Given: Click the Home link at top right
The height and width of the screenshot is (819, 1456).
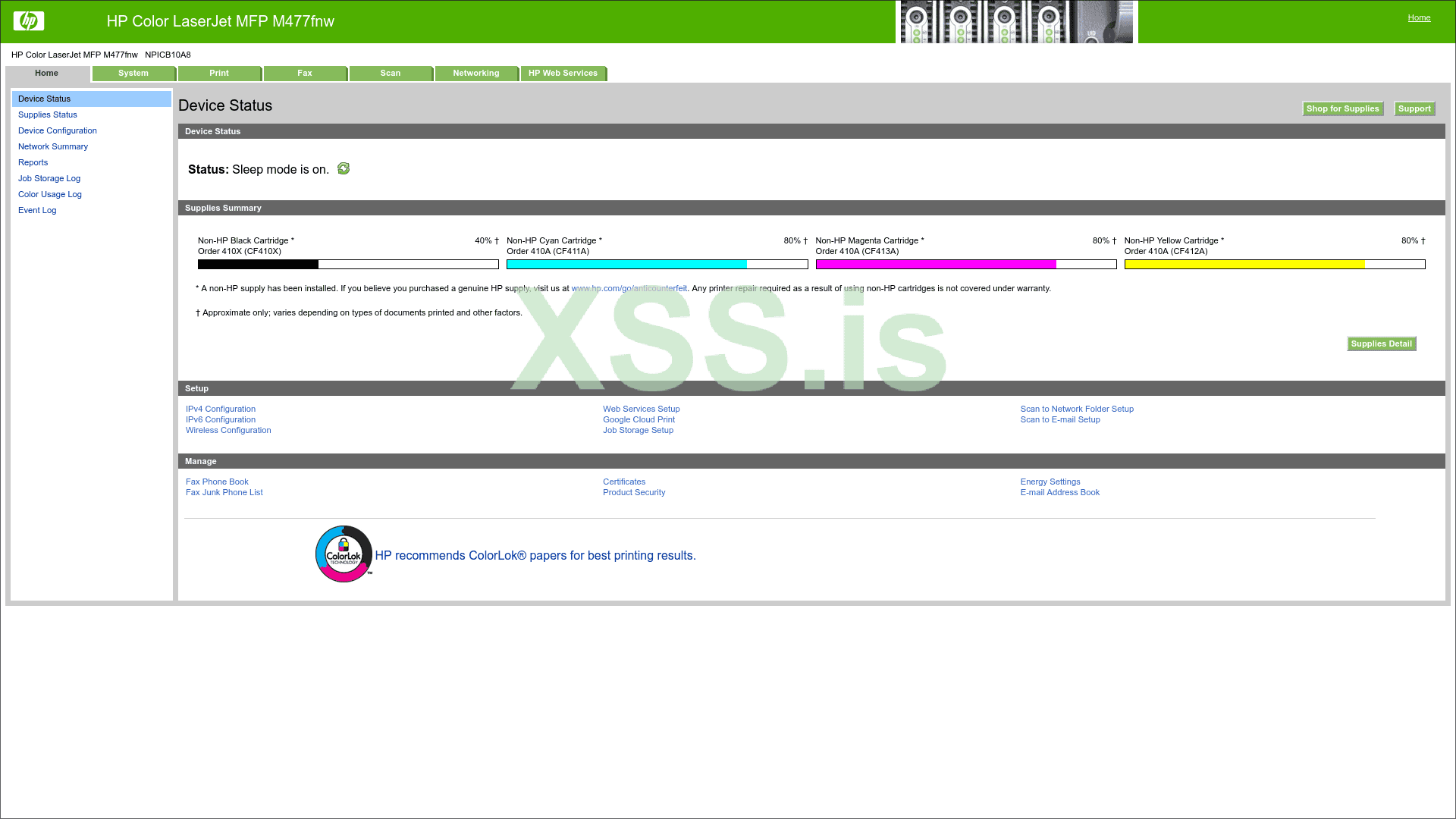Looking at the screenshot, I should pos(1419,17).
